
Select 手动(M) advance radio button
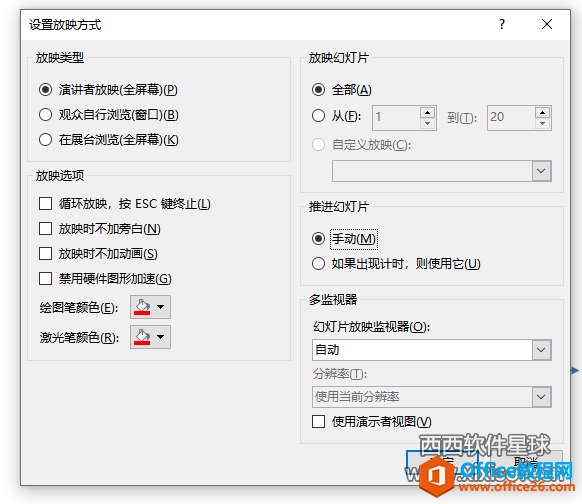tap(318, 239)
